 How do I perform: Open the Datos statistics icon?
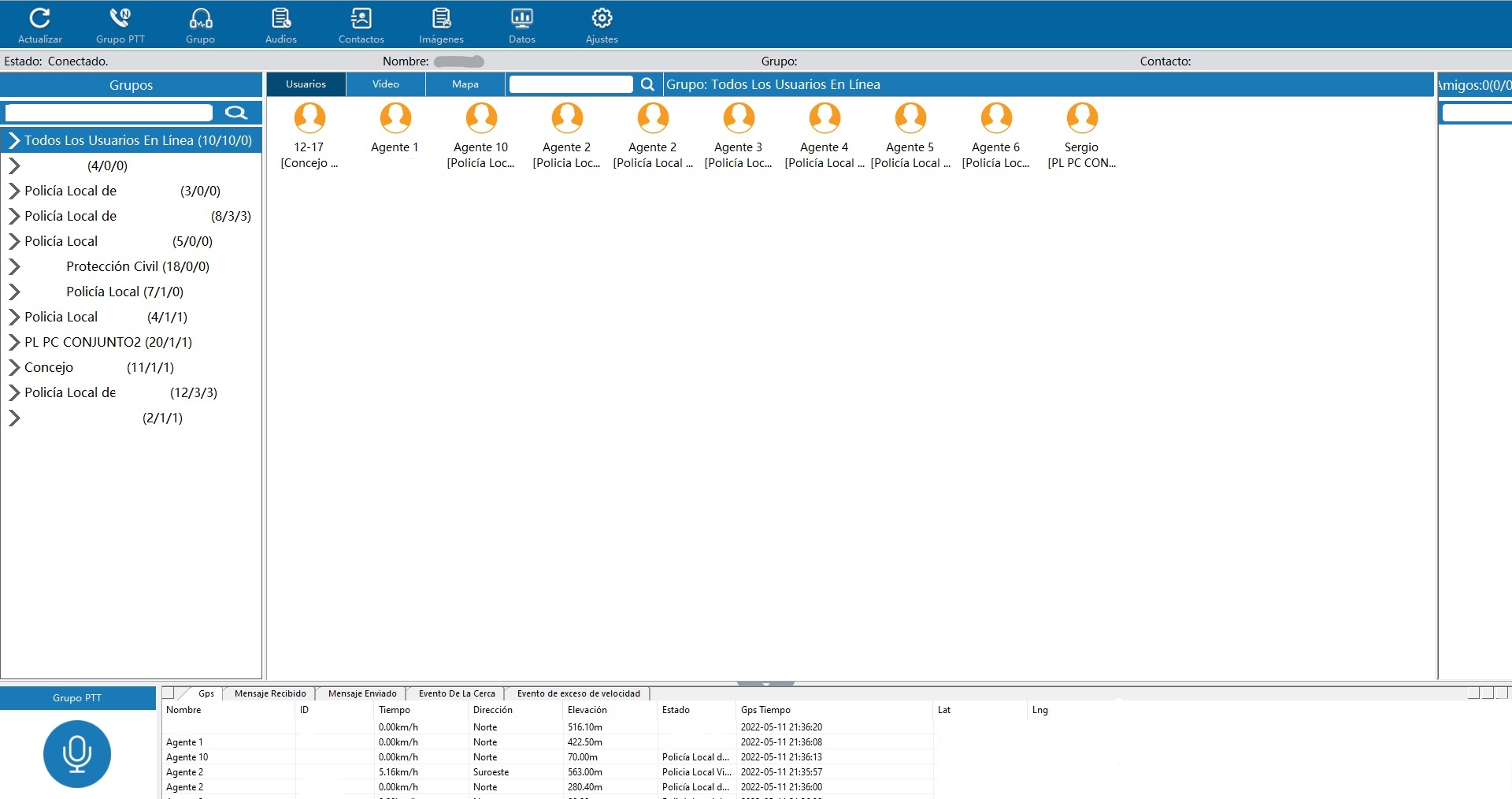click(521, 18)
